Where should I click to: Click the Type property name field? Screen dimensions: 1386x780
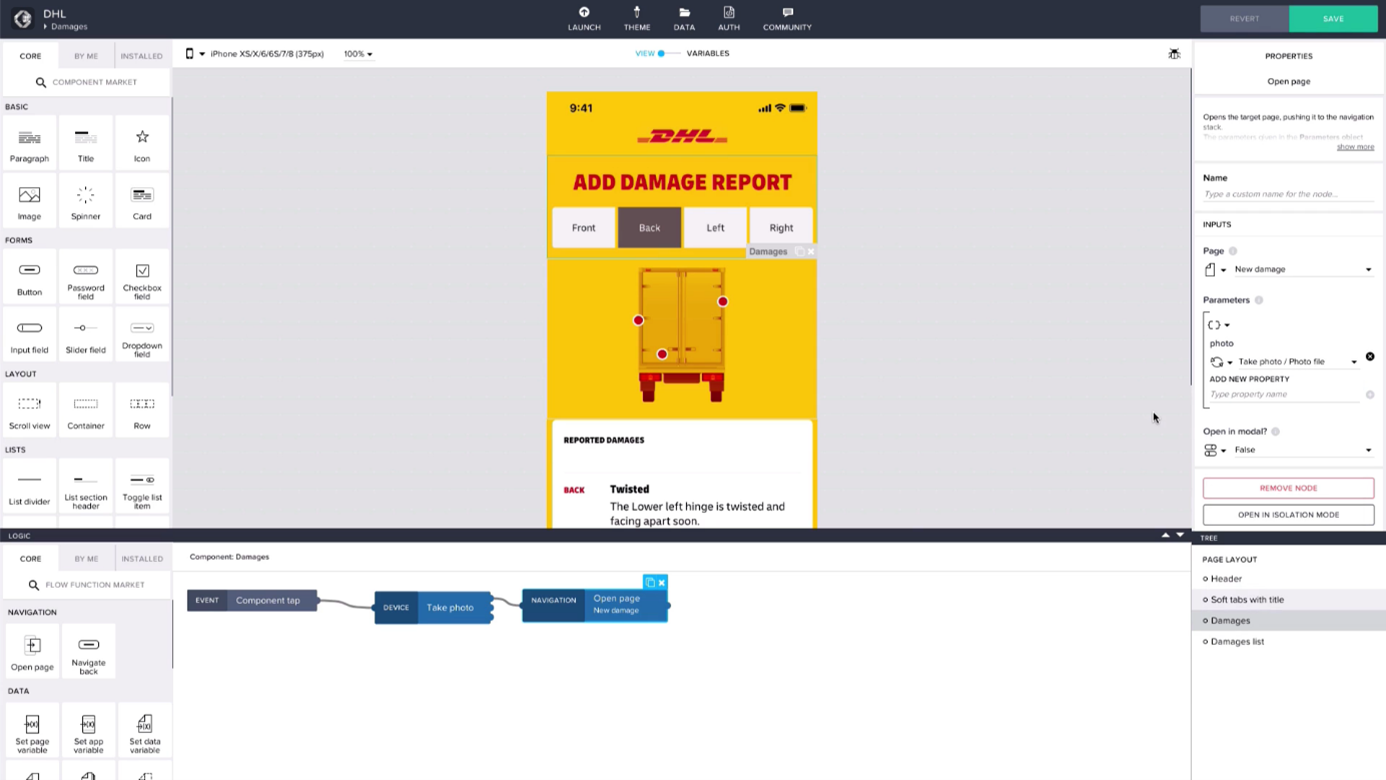1284,394
